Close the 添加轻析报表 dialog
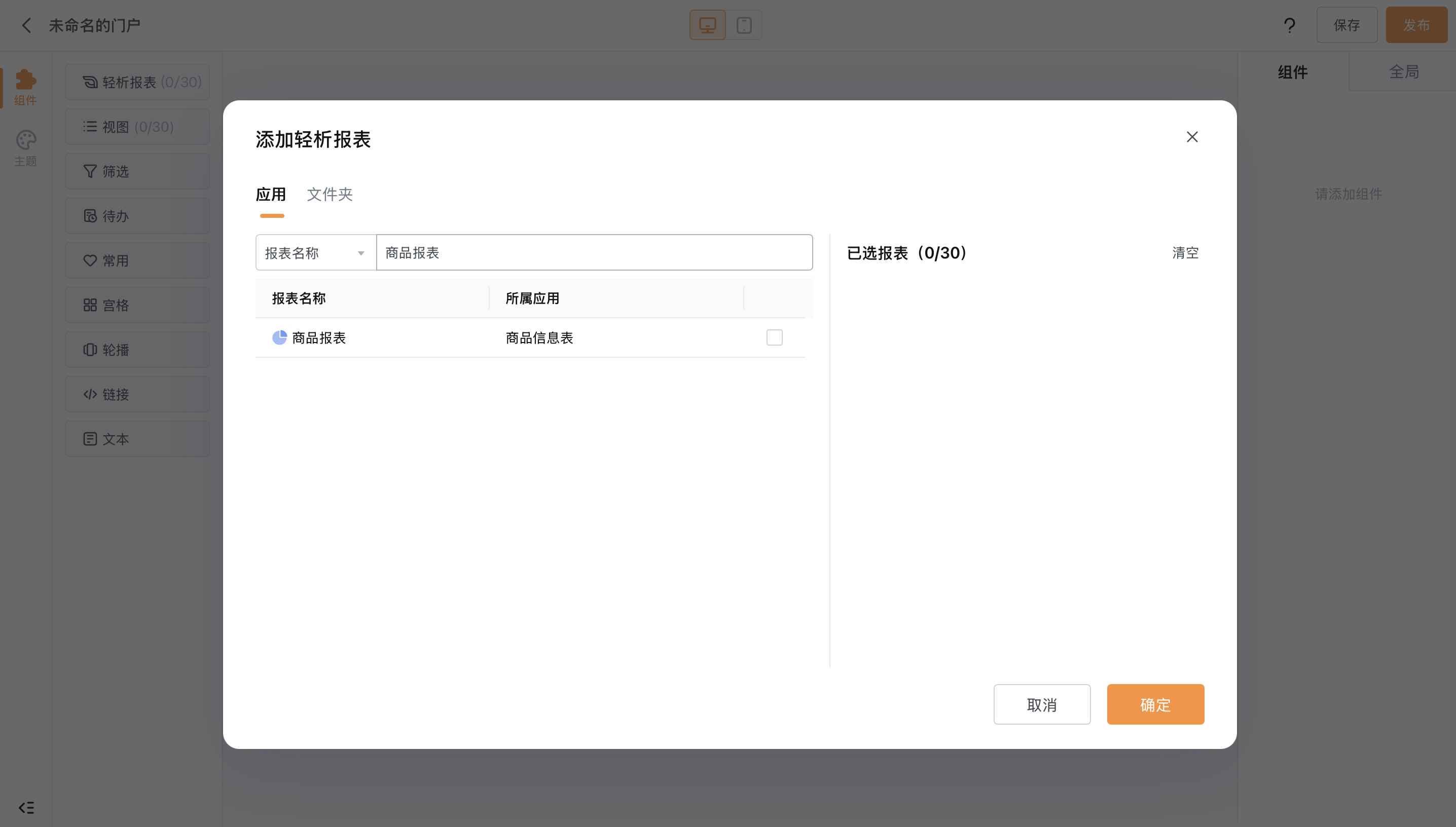This screenshot has height=827, width=1456. click(1192, 137)
